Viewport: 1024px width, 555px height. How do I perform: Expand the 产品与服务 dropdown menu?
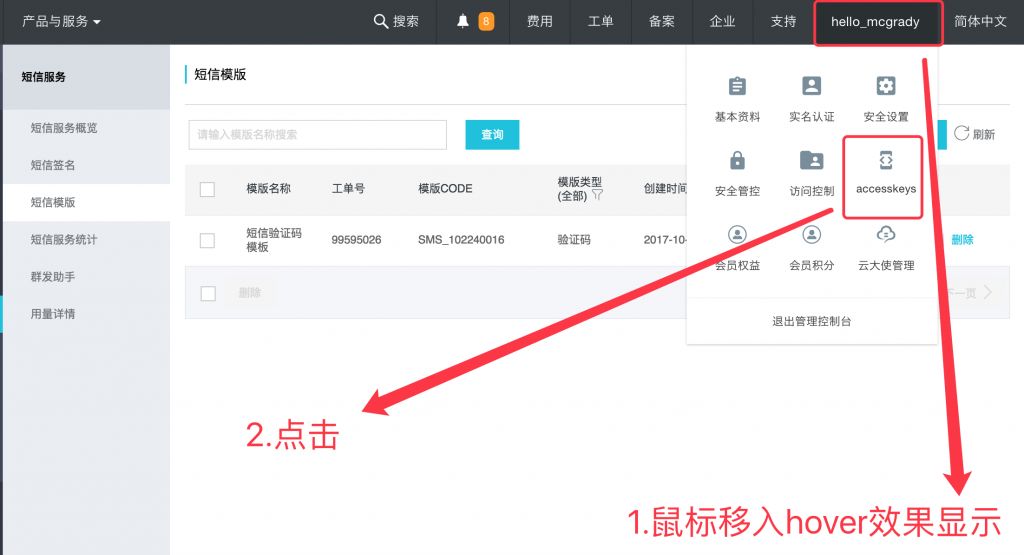point(62,21)
